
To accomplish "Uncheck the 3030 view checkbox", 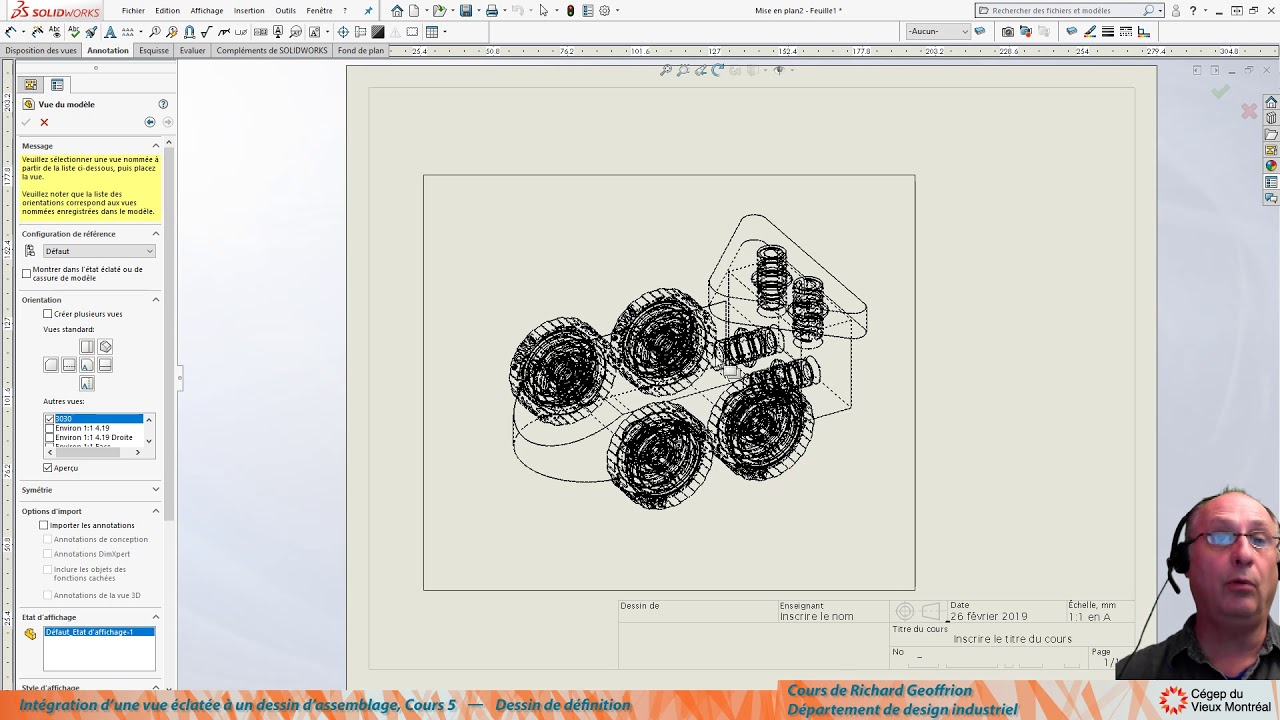I will coord(50,418).
